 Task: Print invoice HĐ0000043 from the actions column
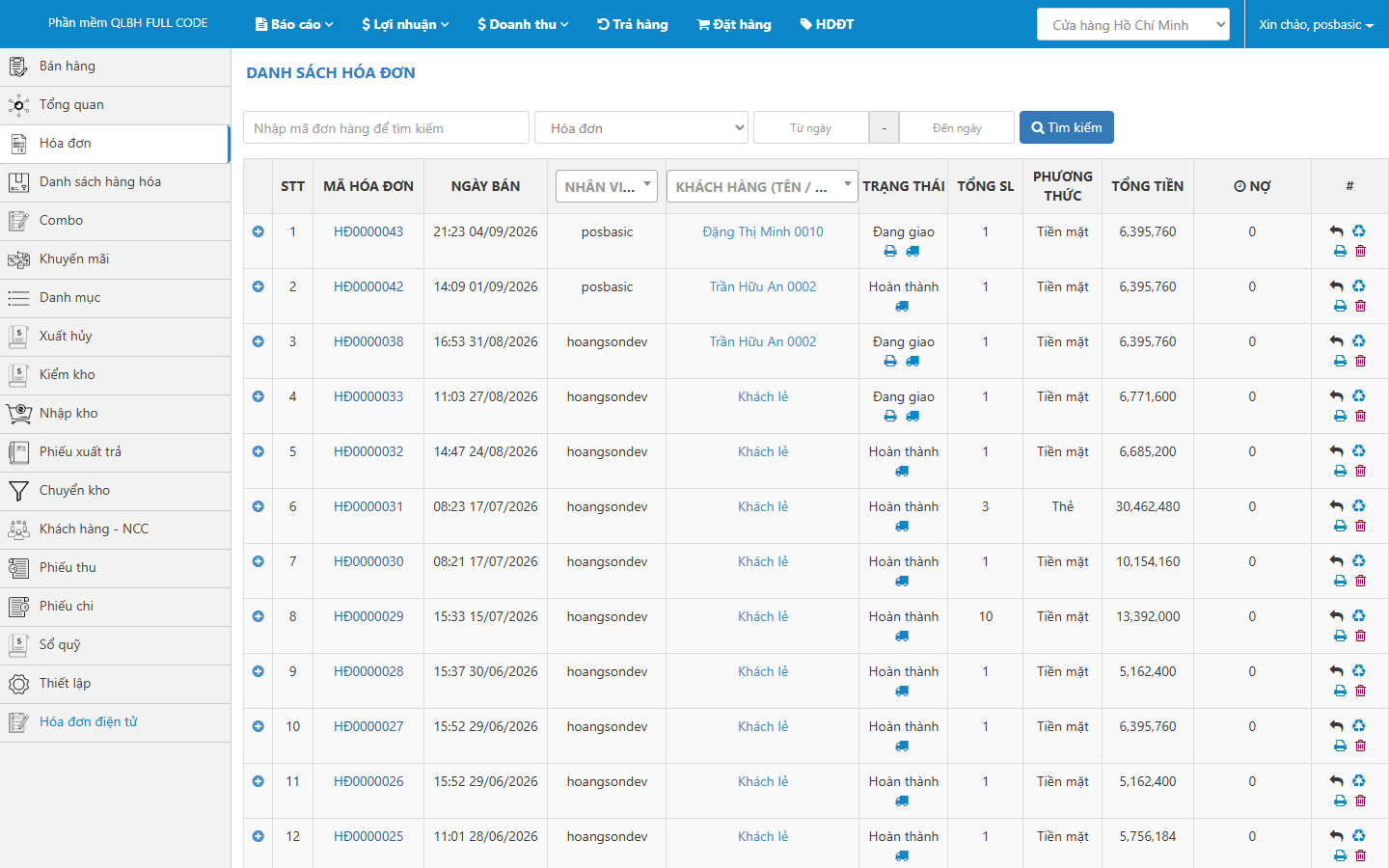point(1340,251)
